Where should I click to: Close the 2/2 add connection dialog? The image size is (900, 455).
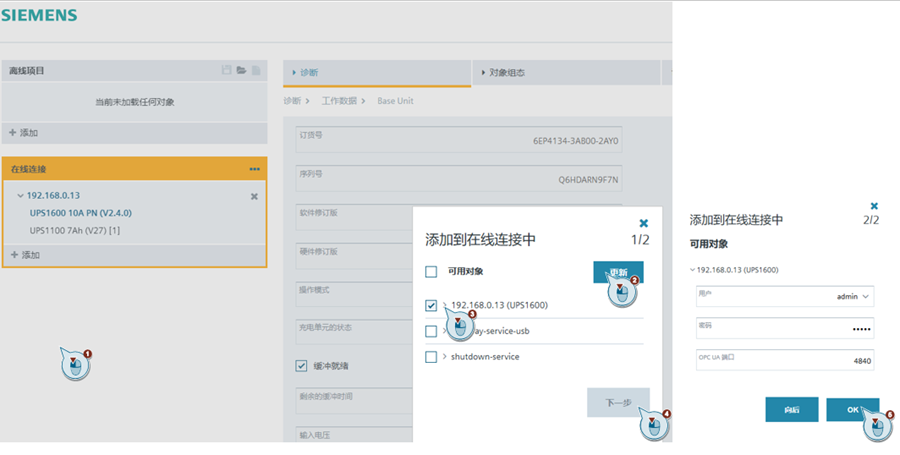pyautogui.click(x=874, y=204)
